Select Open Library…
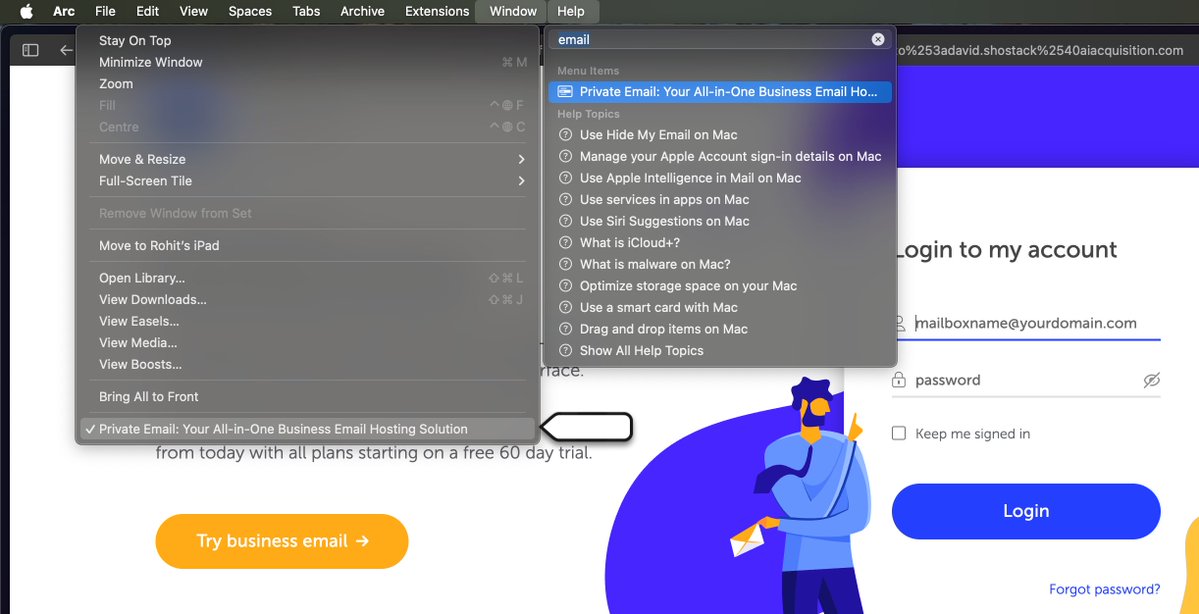Viewport: 1199px width, 614px height. [x=307, y=278]
